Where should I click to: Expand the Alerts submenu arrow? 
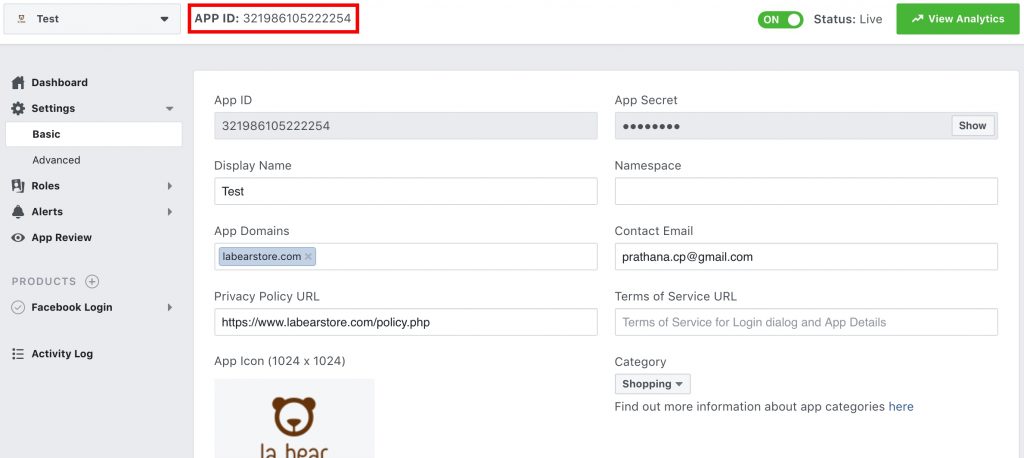[x=170, y=212]
